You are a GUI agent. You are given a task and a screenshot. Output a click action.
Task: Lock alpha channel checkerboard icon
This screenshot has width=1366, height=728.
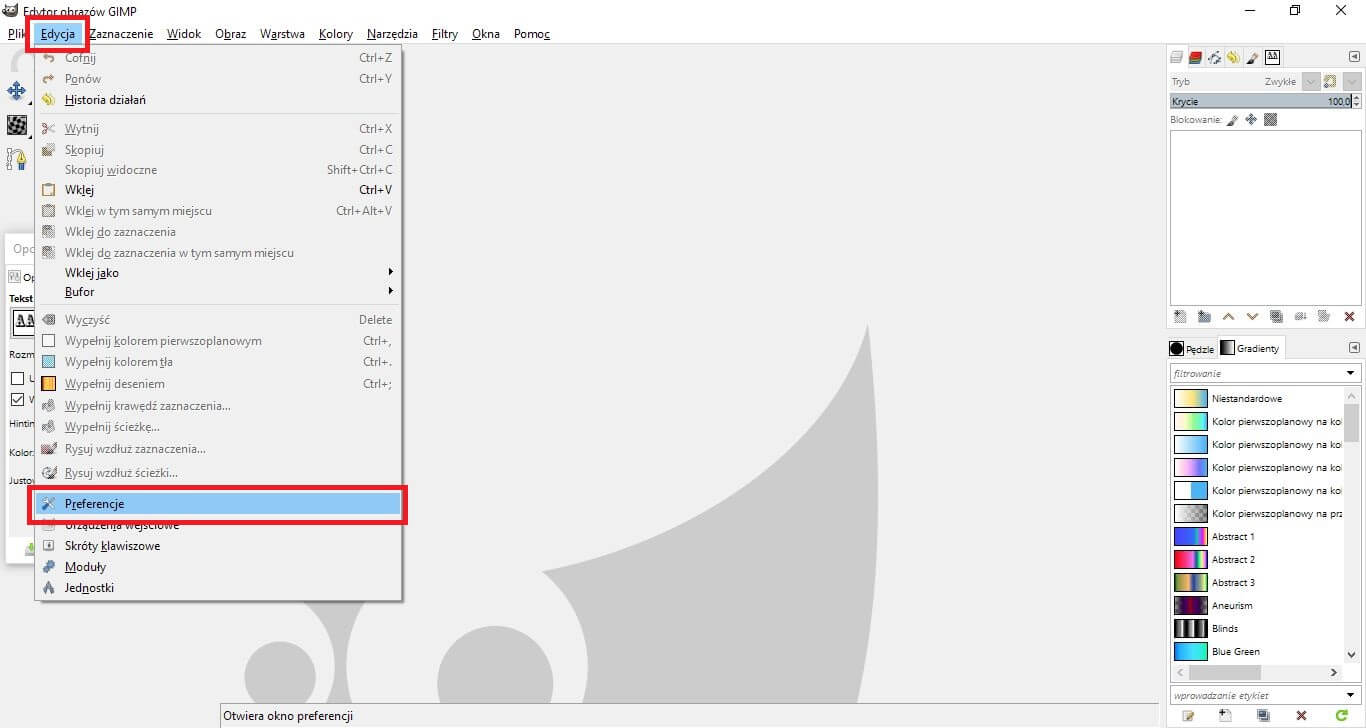point(1271,119)
